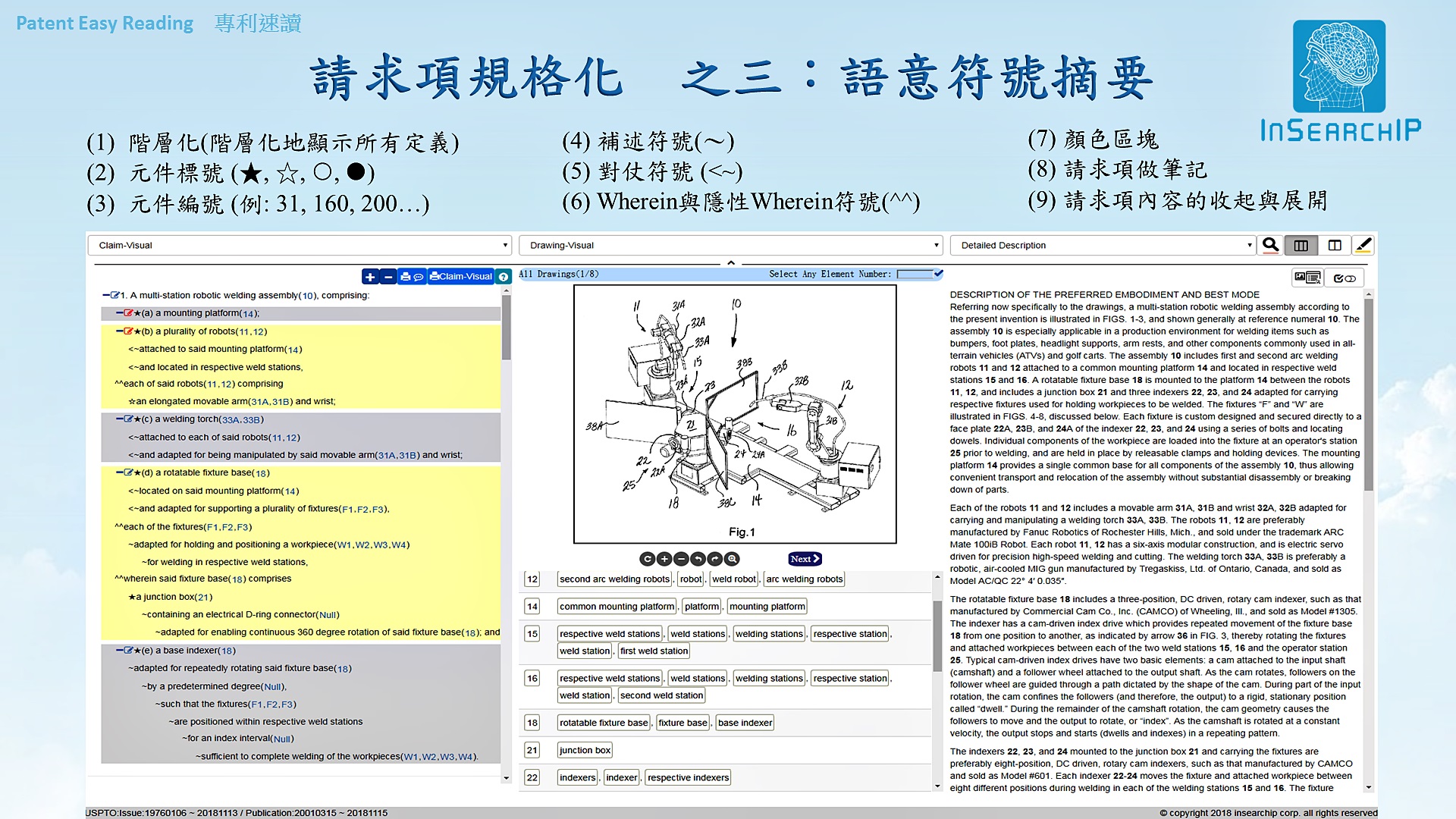Edit note for claim 1 header
Viewport: 1456px width, 819px height.
[115, 296]
